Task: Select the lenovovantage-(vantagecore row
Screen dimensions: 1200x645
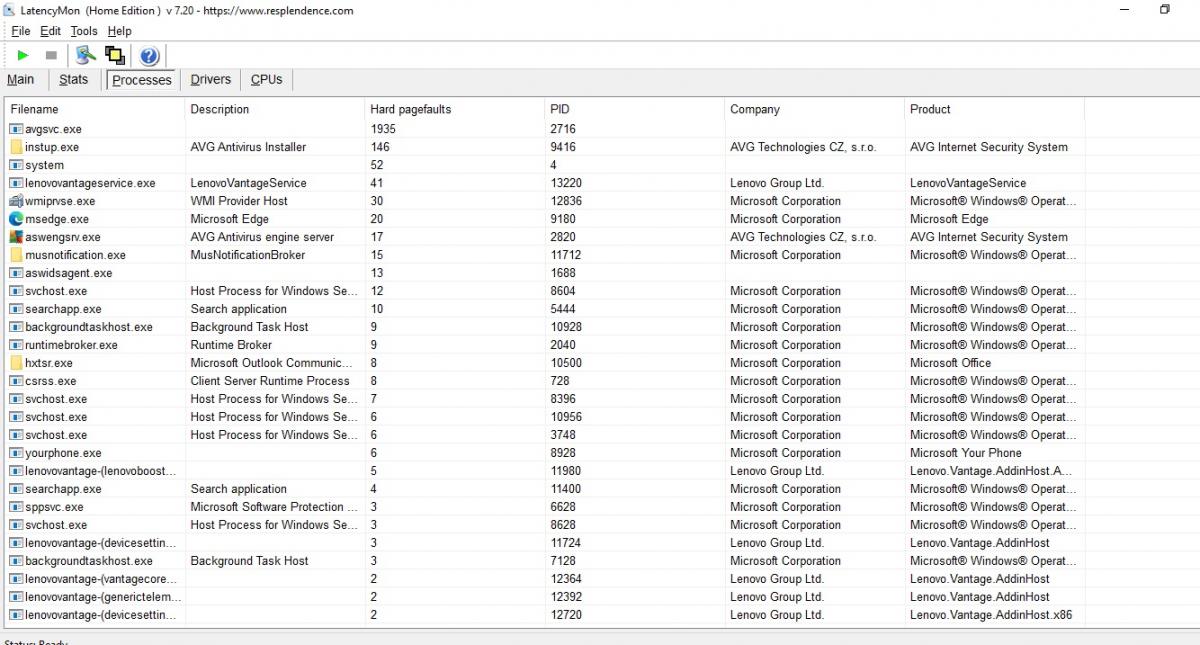Action: [x=545, y=579]
